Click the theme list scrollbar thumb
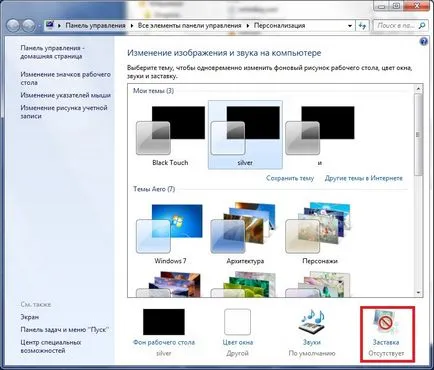 (x=418, y=134)
